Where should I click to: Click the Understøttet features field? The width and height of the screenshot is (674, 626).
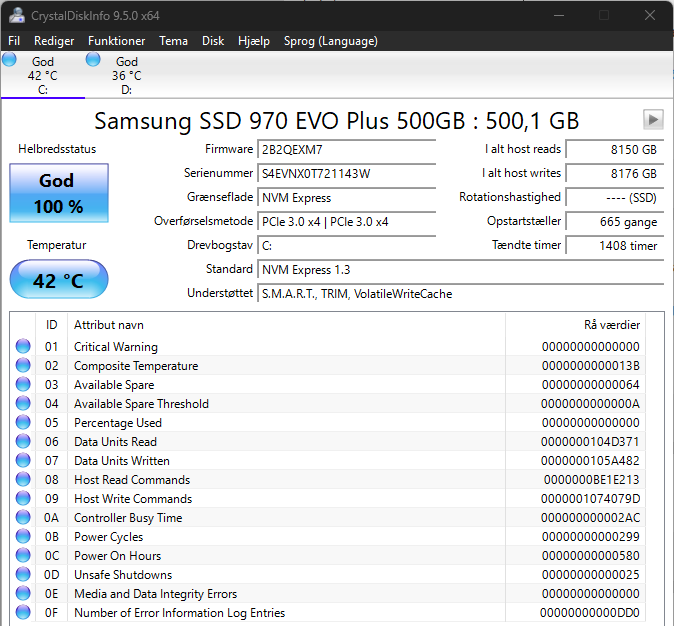pos(461,294)
